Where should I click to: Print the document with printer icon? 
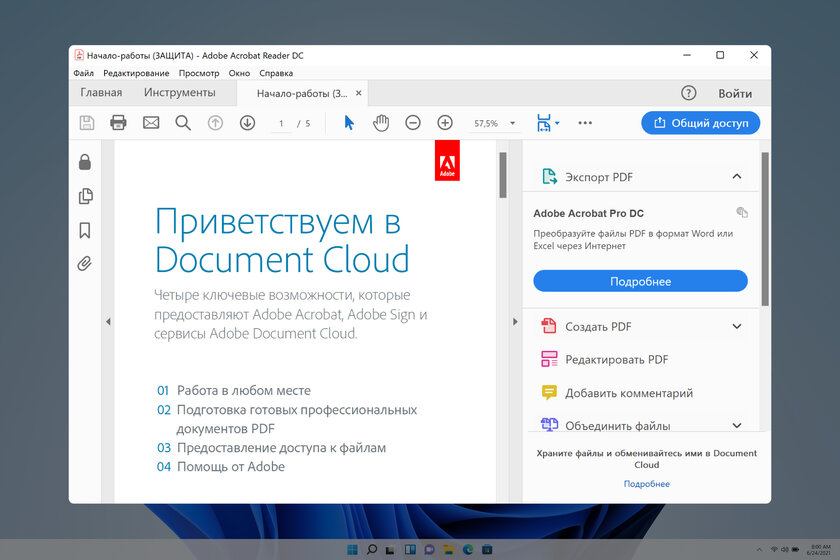[x=118, y=123]
